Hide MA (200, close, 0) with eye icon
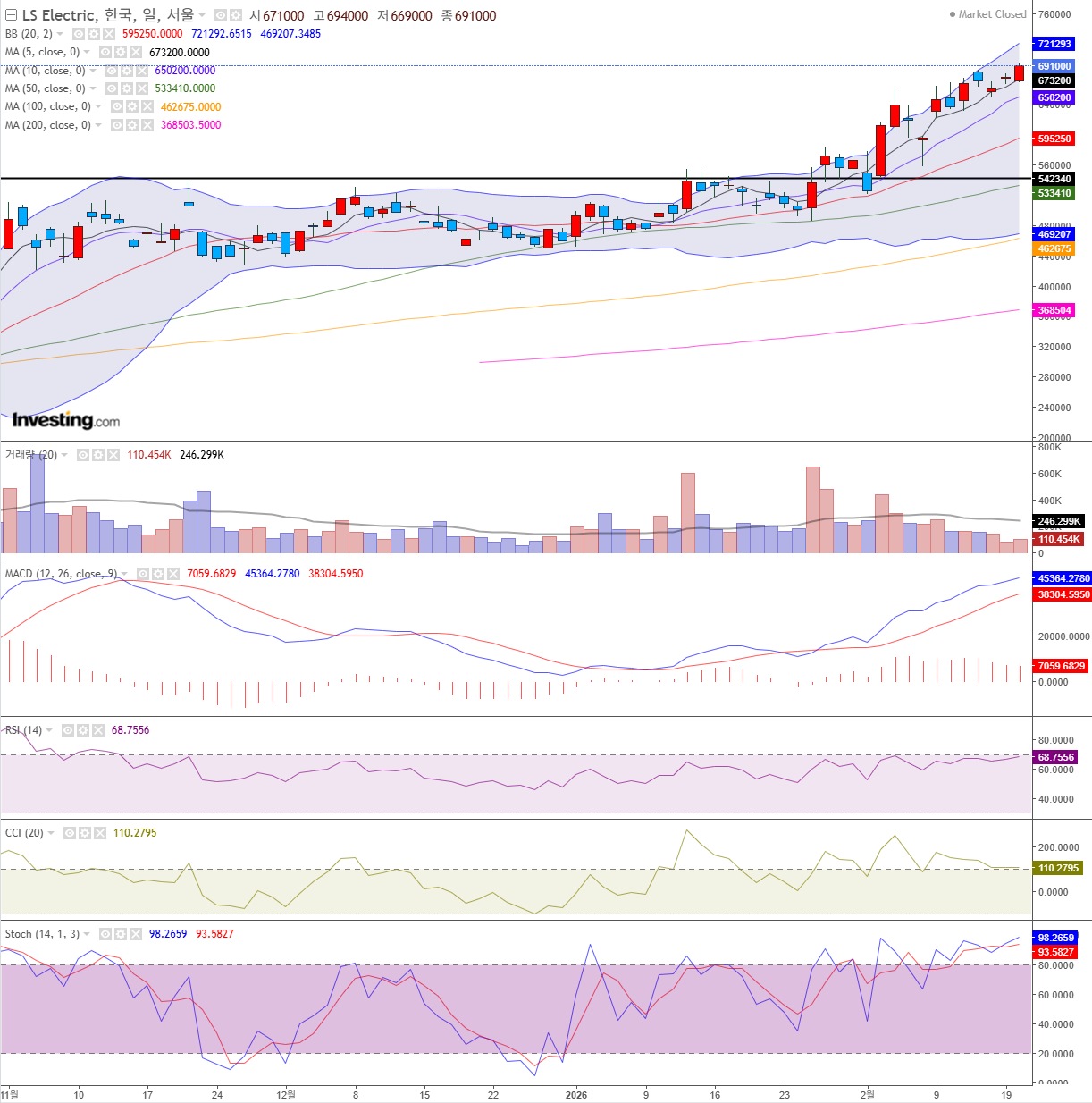 coord(117,125)
